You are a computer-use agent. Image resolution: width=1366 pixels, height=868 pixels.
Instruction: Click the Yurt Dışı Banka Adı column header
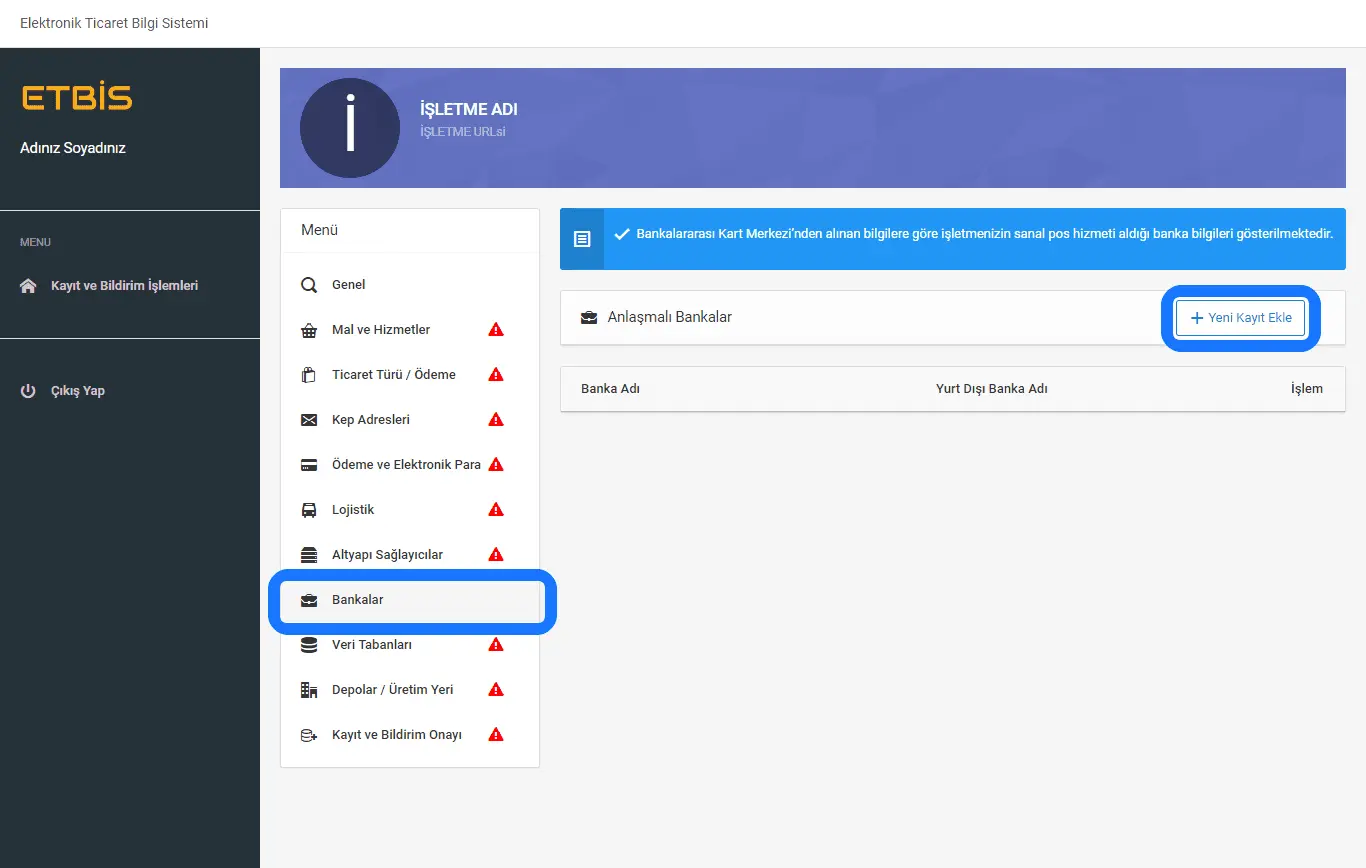coord(991,389)
